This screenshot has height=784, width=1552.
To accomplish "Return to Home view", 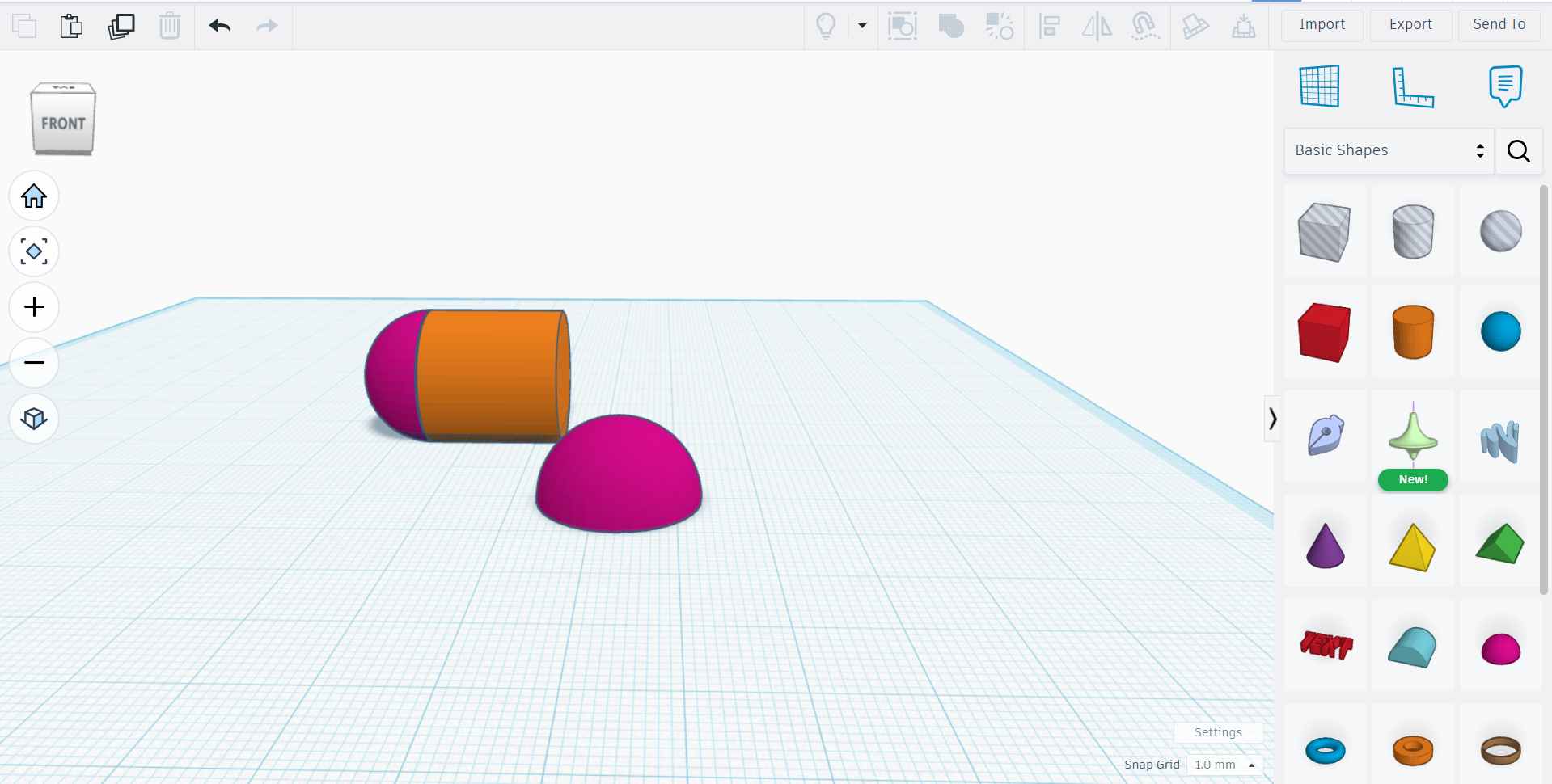I will tap(33, 196).
